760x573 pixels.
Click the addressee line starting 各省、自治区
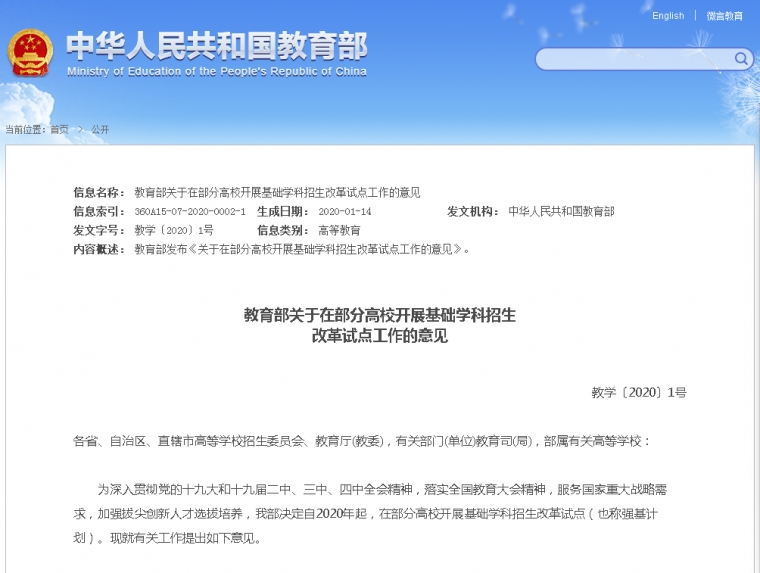(361, 441)
